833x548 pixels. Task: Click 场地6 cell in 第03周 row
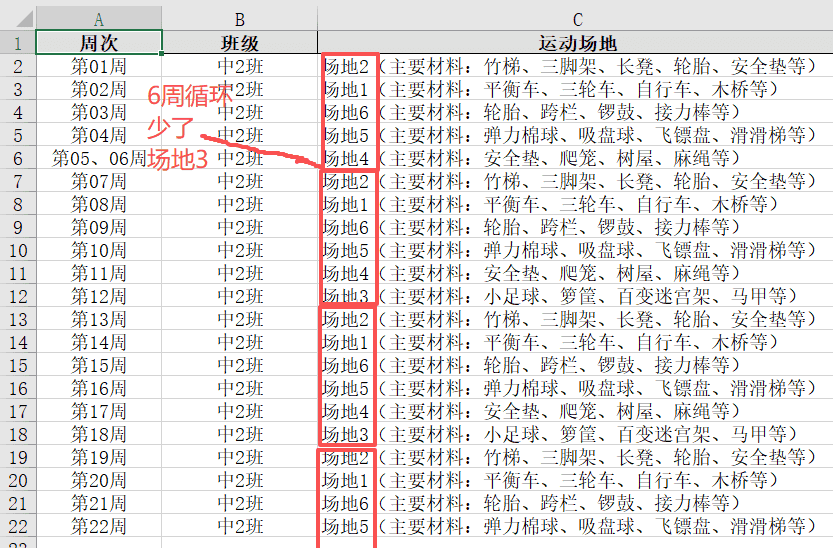click(575, 112)
